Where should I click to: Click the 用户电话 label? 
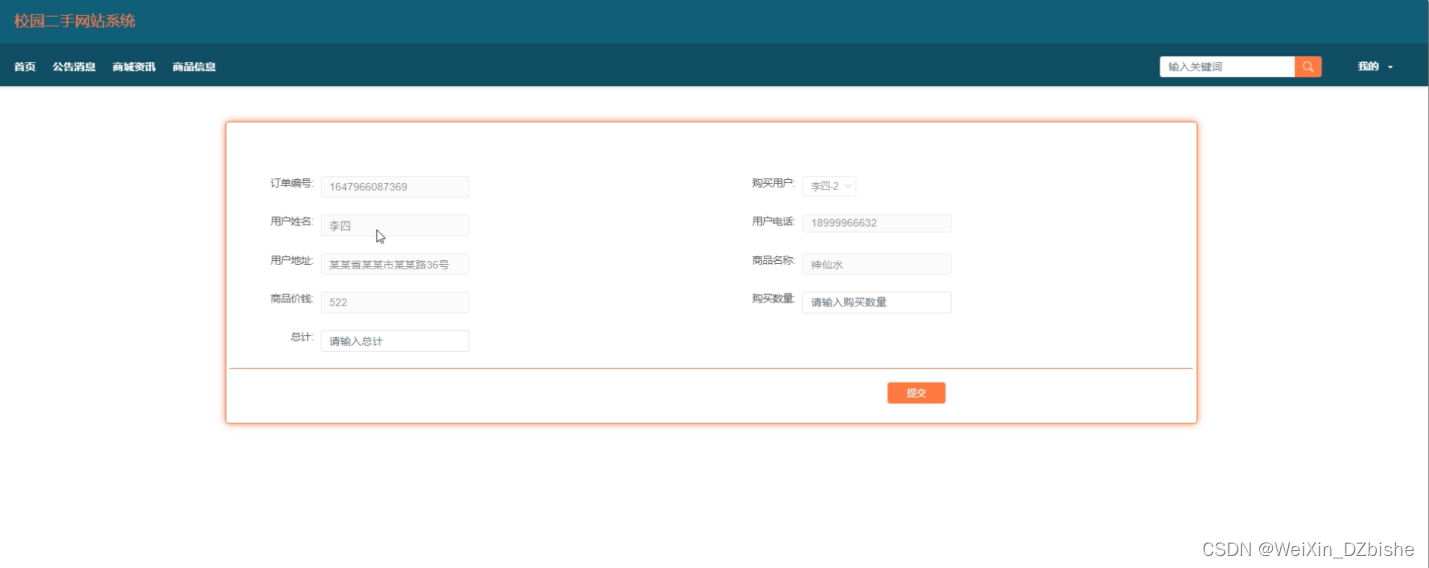coord(773,222)
